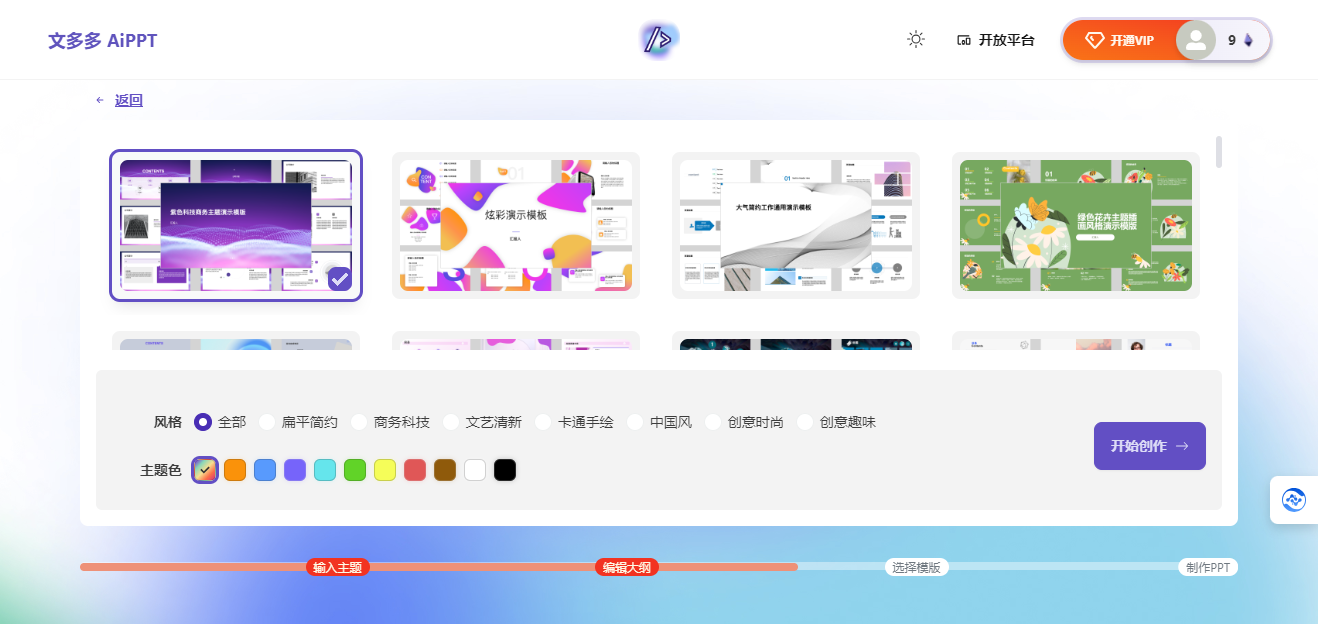1318x624 pixels.
Task: Choose the multicolor theme swatch
Action: pyautogui.click(x=205, y=470)
